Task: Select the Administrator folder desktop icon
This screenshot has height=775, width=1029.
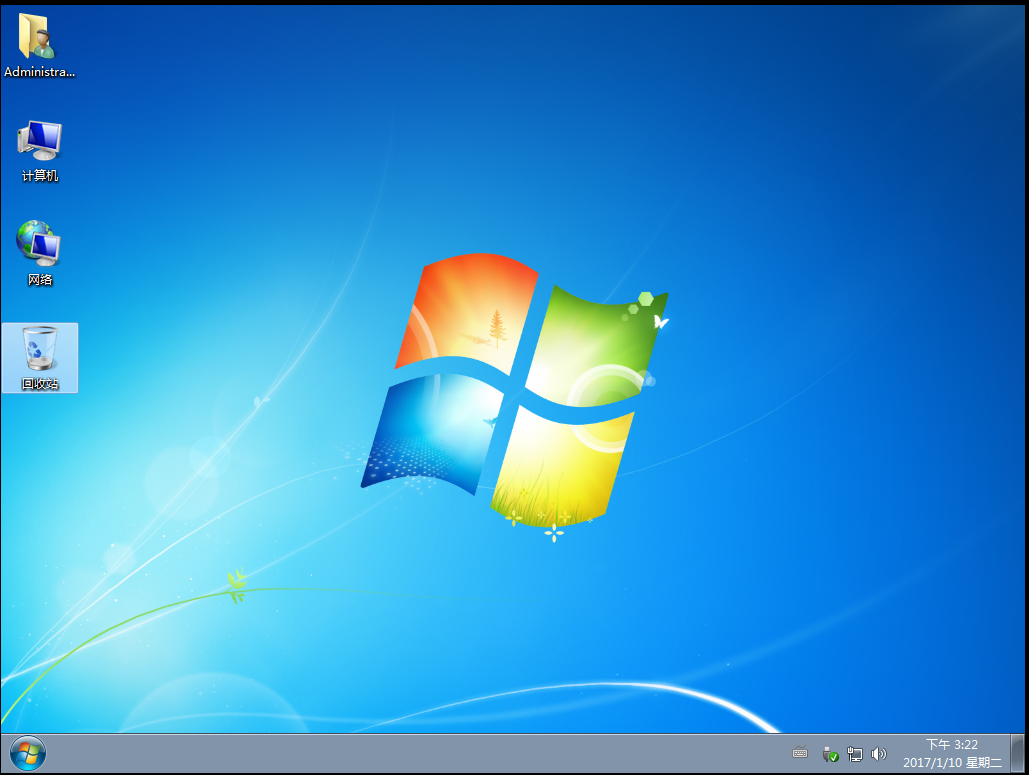Action: pyautogui.click(x=39, y=45)
